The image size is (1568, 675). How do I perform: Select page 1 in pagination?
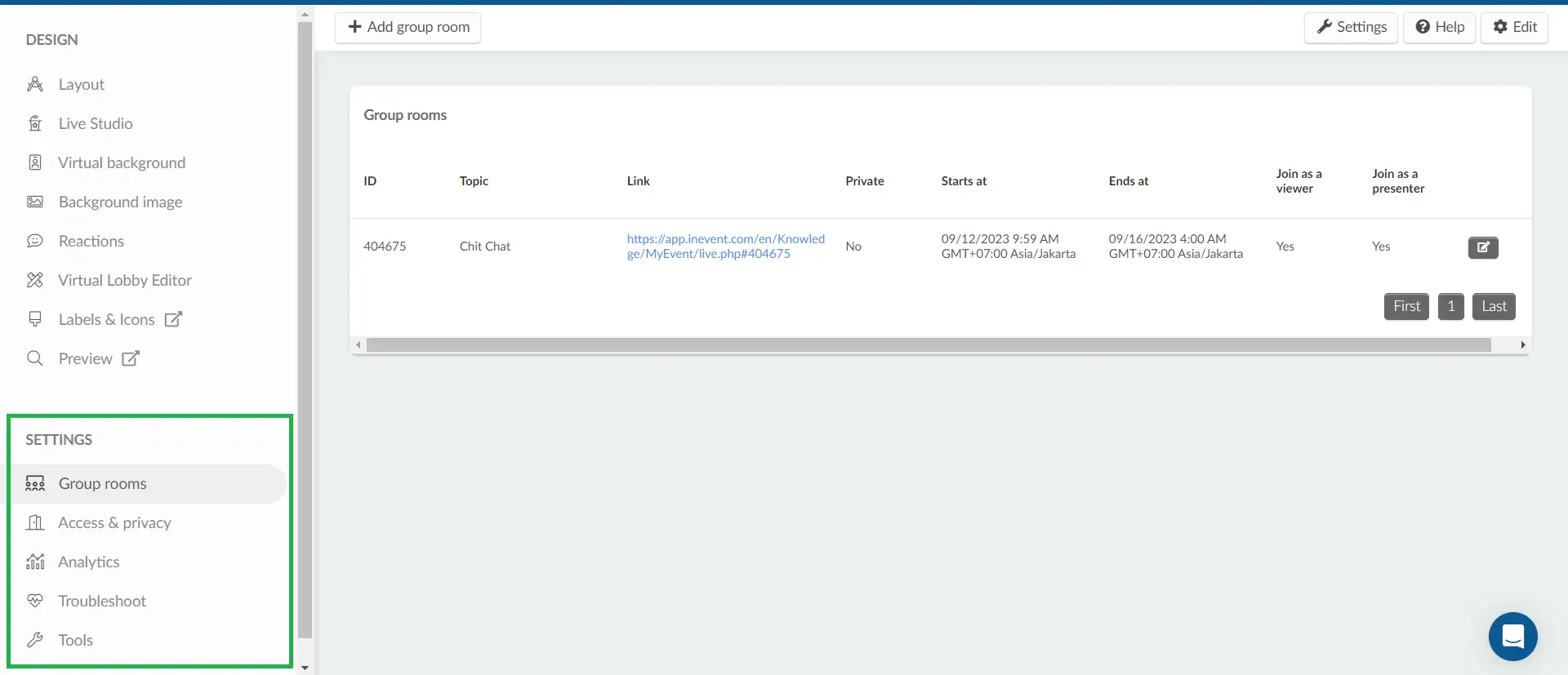point(1450,306)
